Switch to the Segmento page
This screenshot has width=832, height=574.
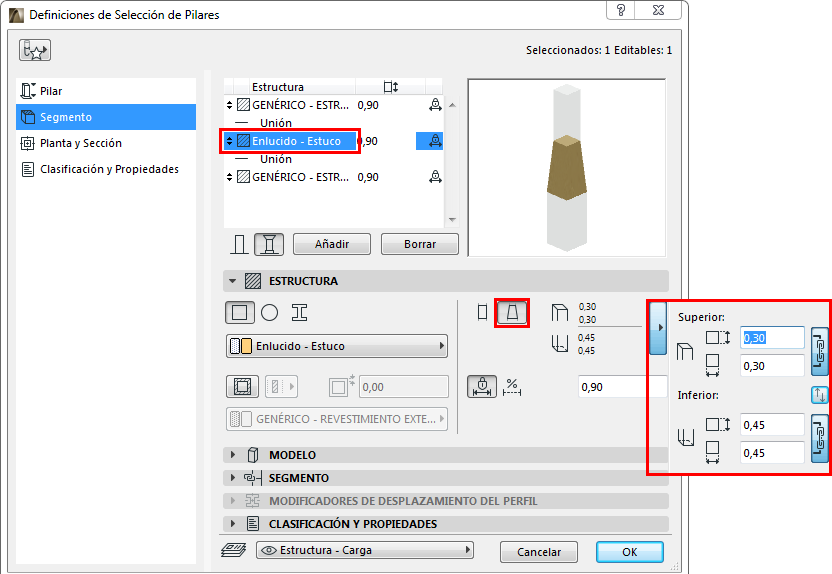coord(106,117)
